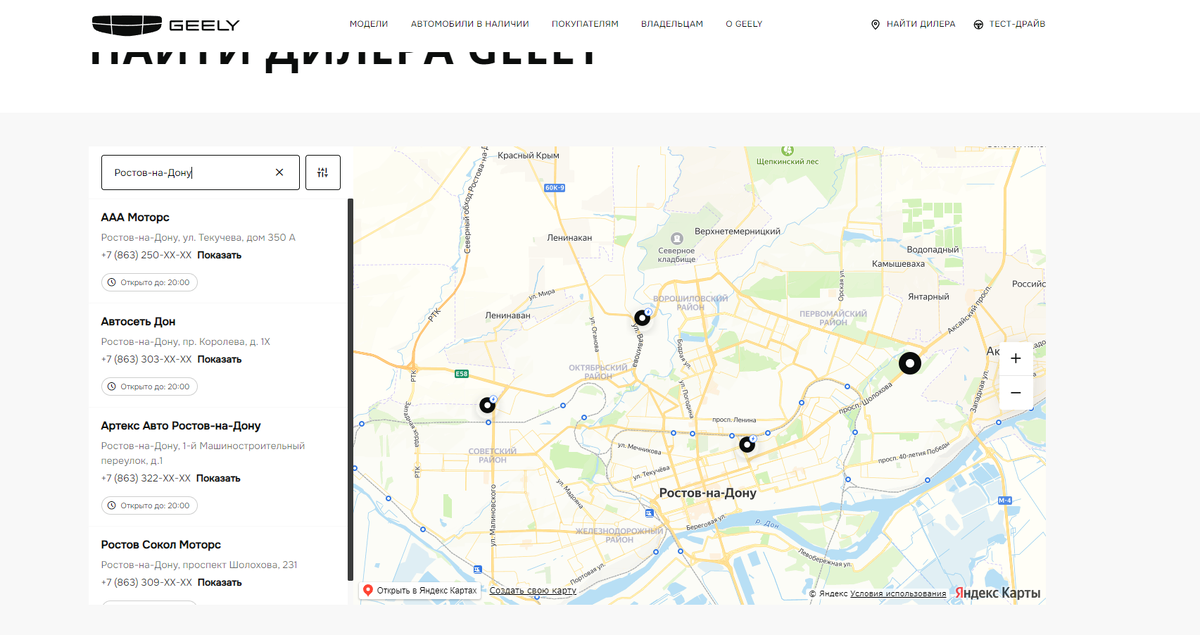The width and height of the screenshot is (1200, 635).
Task: Click Ростов-на-Дону city label on map
Action: [x=708, y=493]
